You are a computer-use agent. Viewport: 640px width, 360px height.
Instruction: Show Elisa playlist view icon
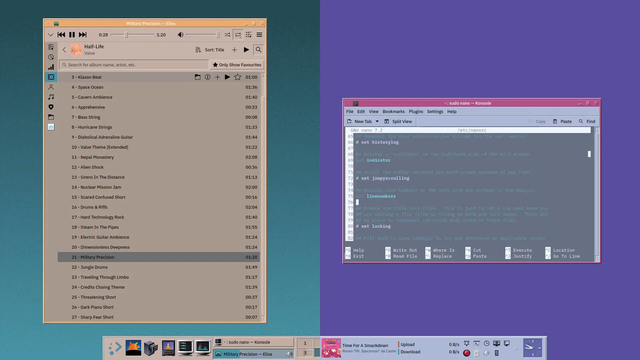pos(249,35)
